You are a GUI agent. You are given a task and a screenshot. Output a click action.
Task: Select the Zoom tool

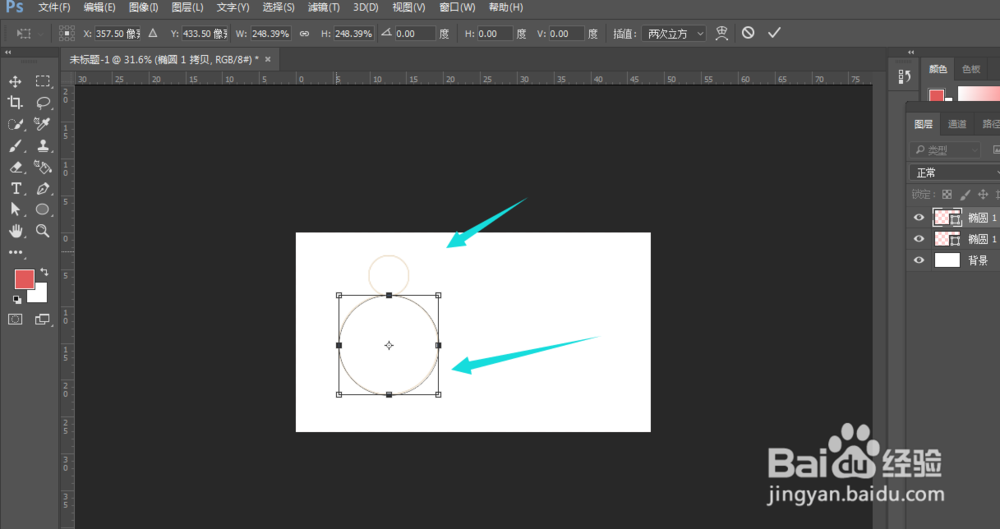[43, 230]
